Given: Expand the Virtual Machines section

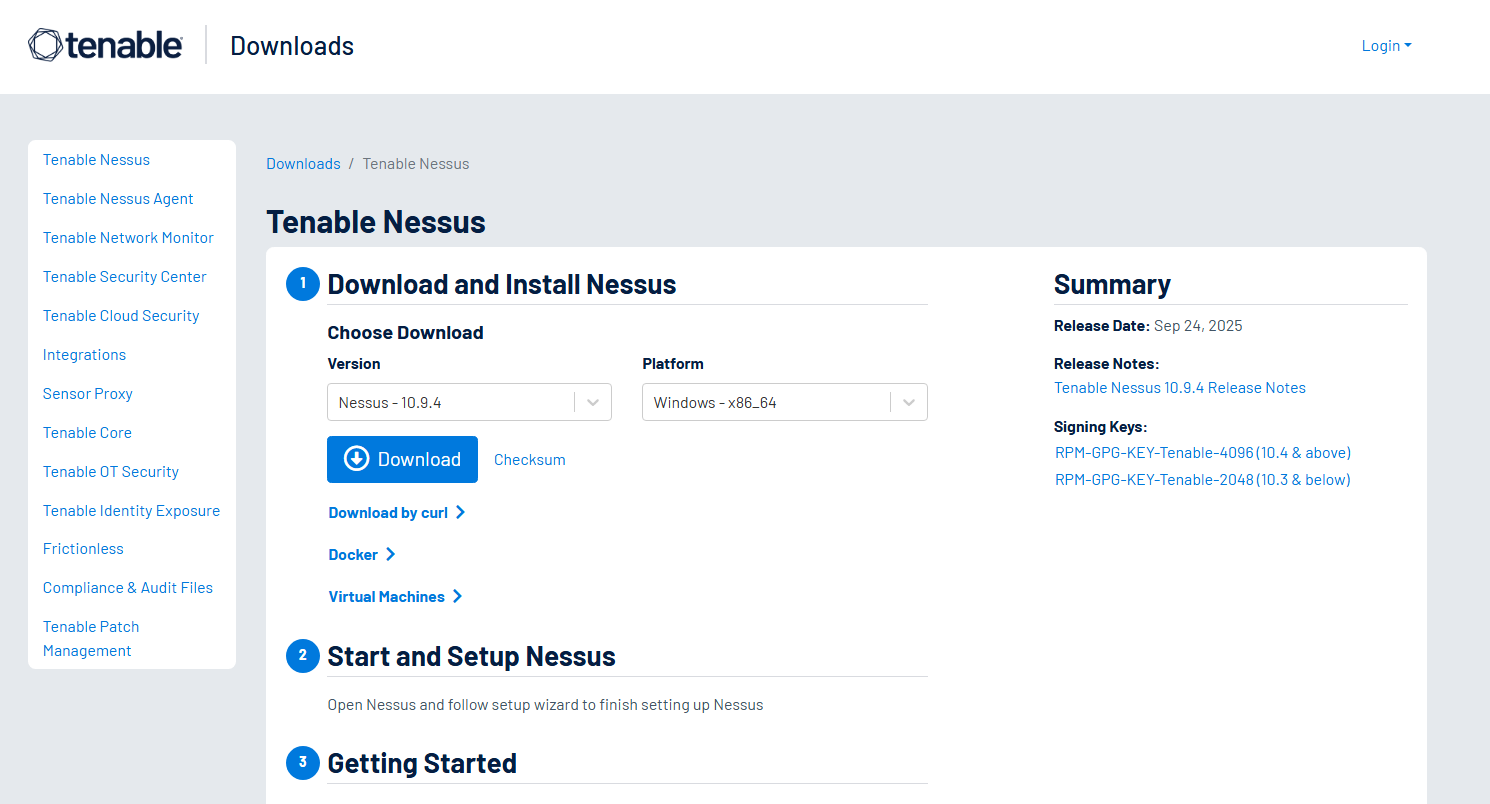Looking at the screenshot, I should point(395,597).
